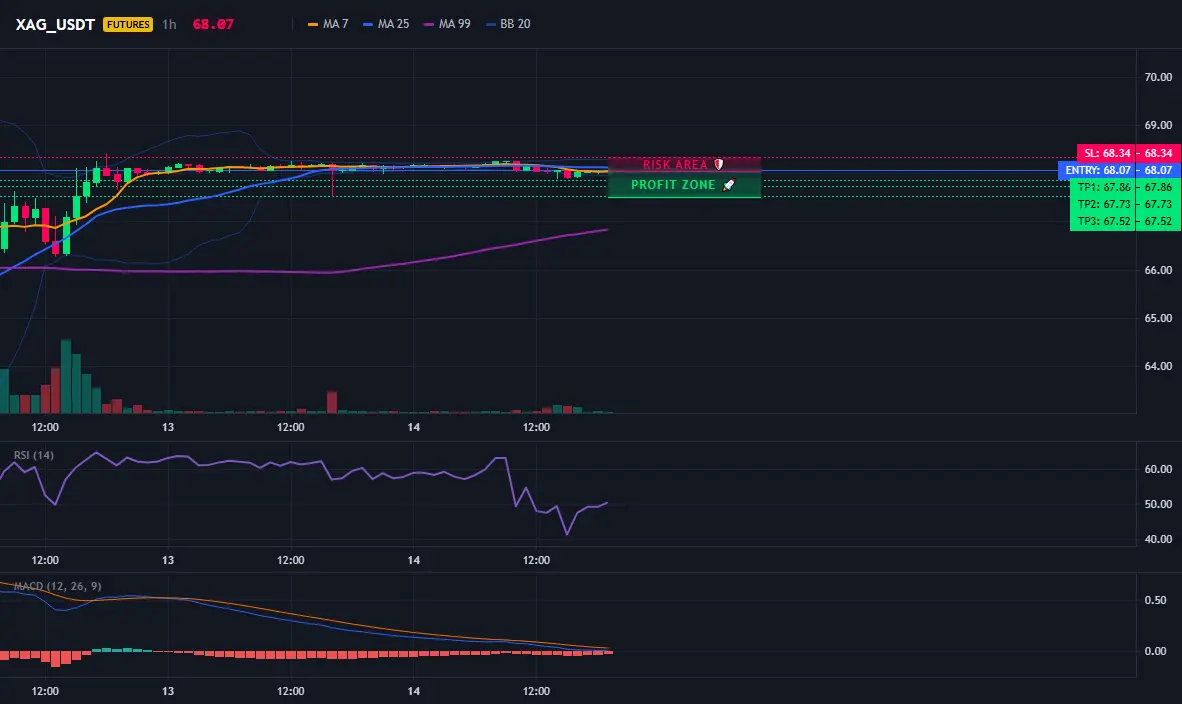Expand the RSI (14) indicator label

[x=34, y=455]
